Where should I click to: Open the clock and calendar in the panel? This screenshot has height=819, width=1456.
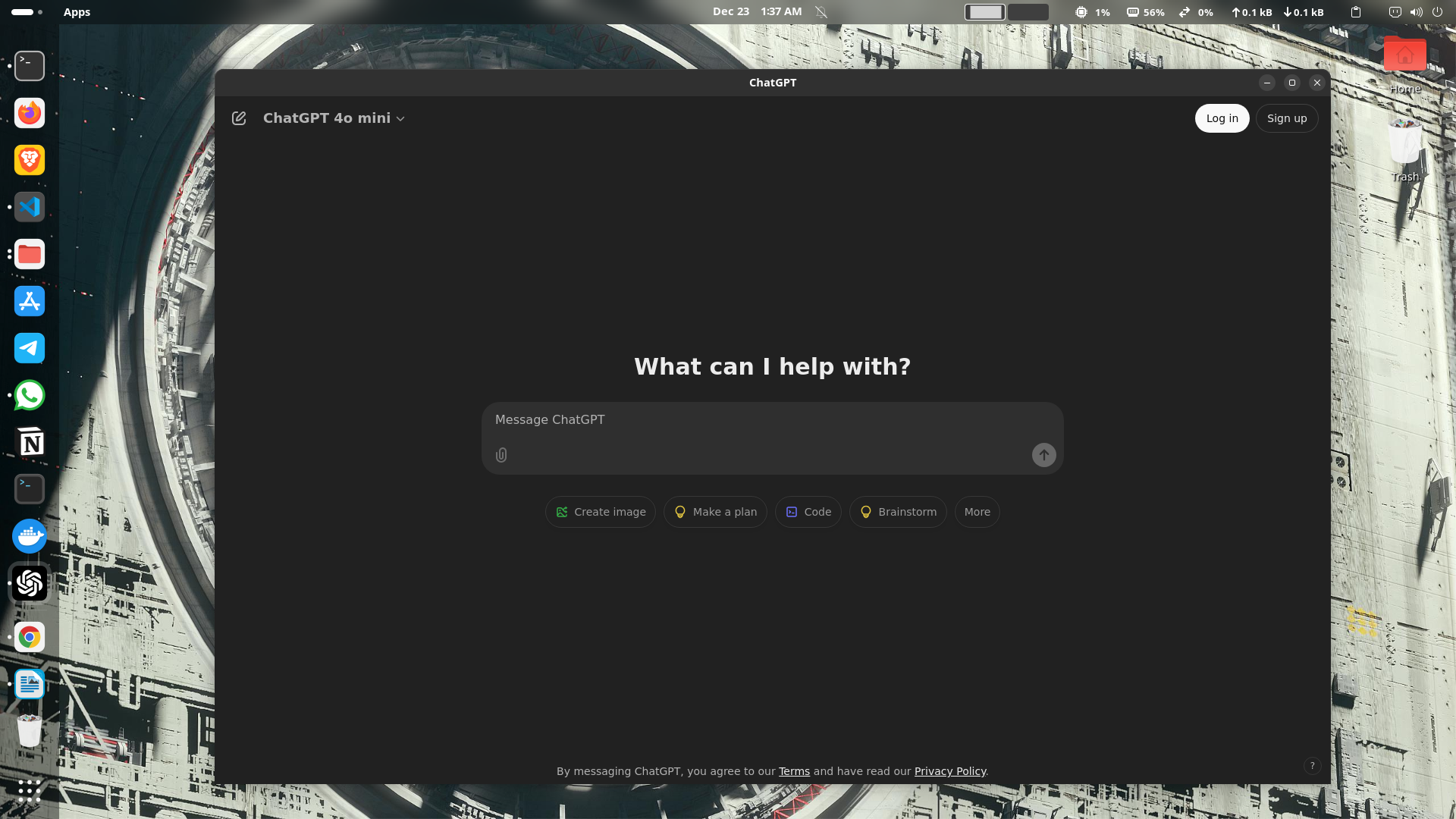(756, 11)
